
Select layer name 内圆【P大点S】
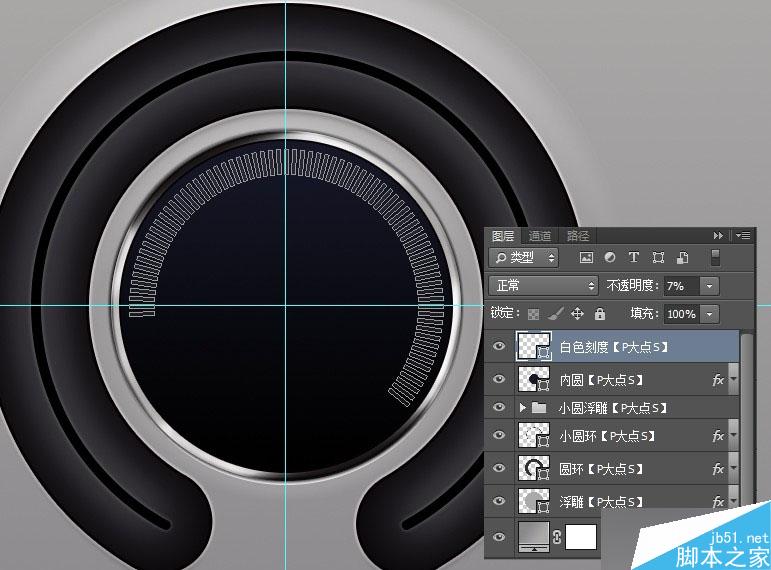tap(601, 380)
